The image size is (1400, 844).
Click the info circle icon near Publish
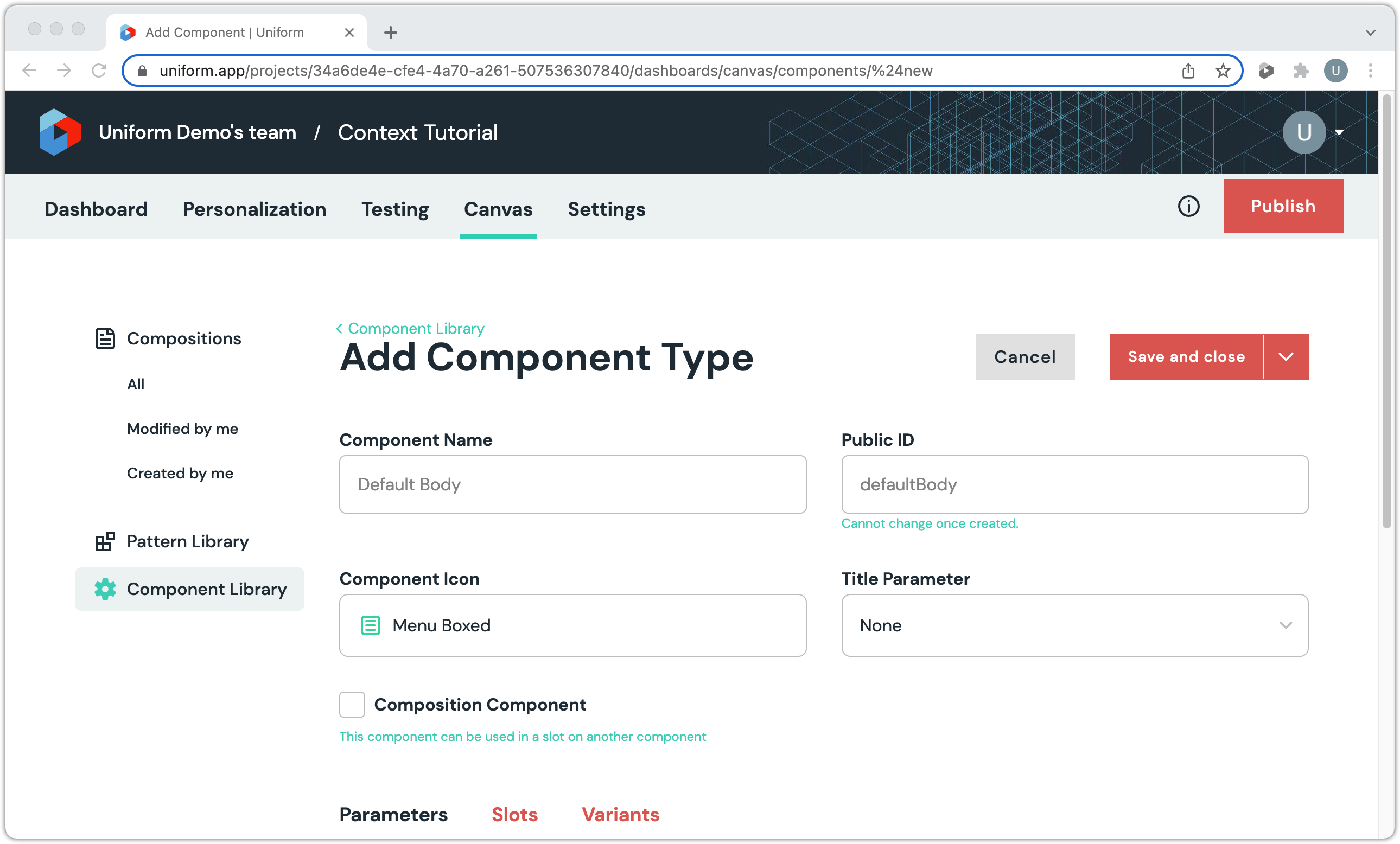[1188, 206]
